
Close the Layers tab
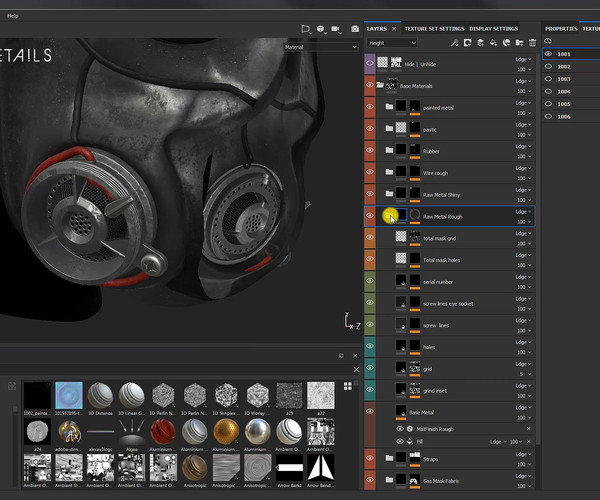pos(394,29)
